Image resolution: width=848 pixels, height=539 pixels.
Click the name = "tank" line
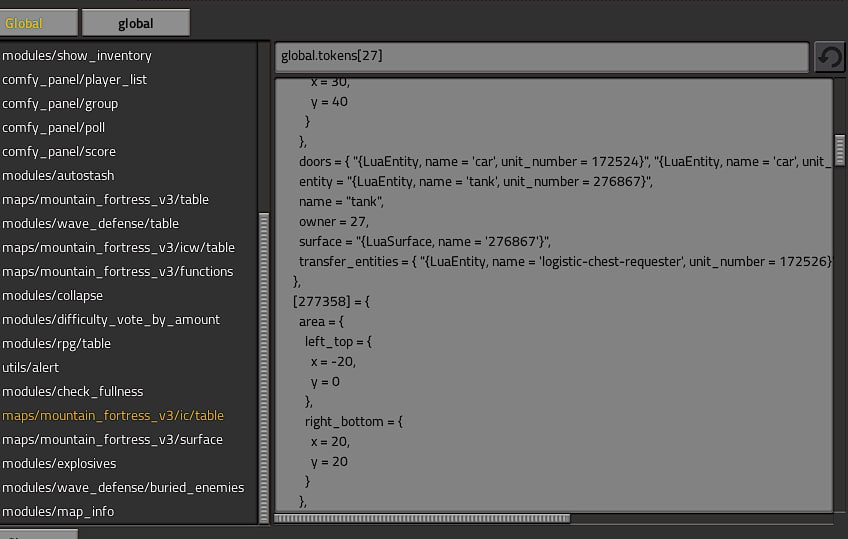click(x=341, y=202)
